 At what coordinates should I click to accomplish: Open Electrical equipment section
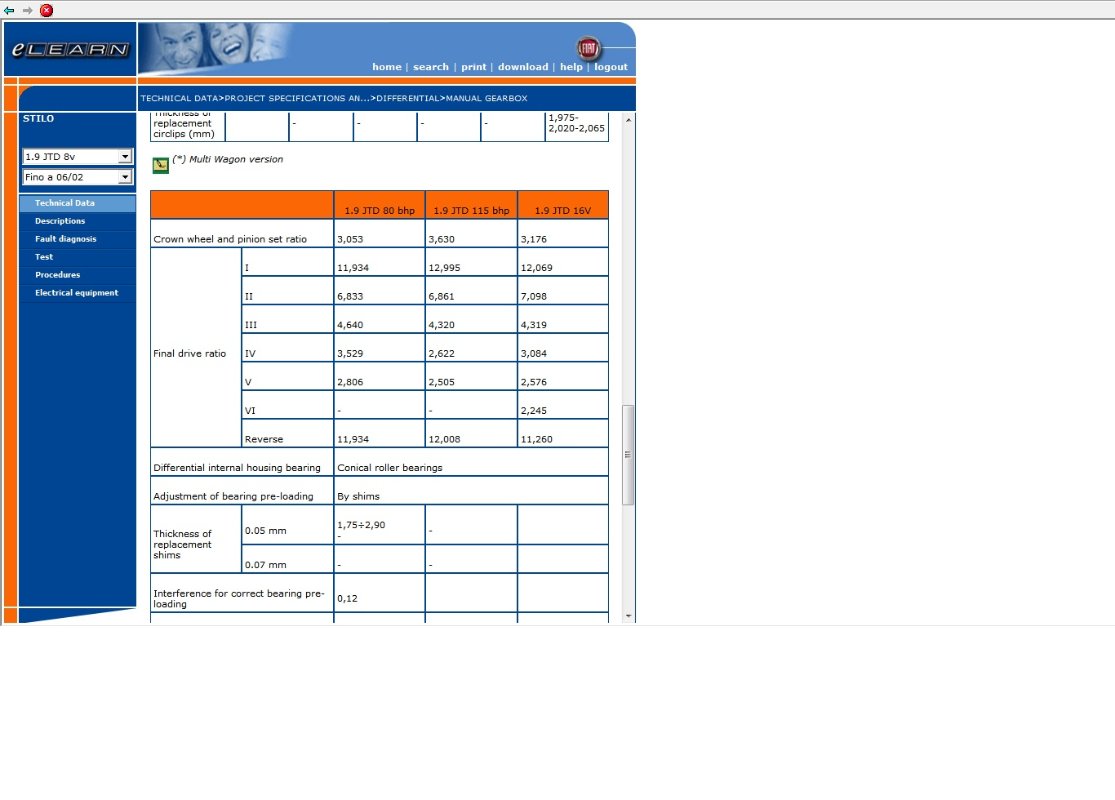pos(76,293)
